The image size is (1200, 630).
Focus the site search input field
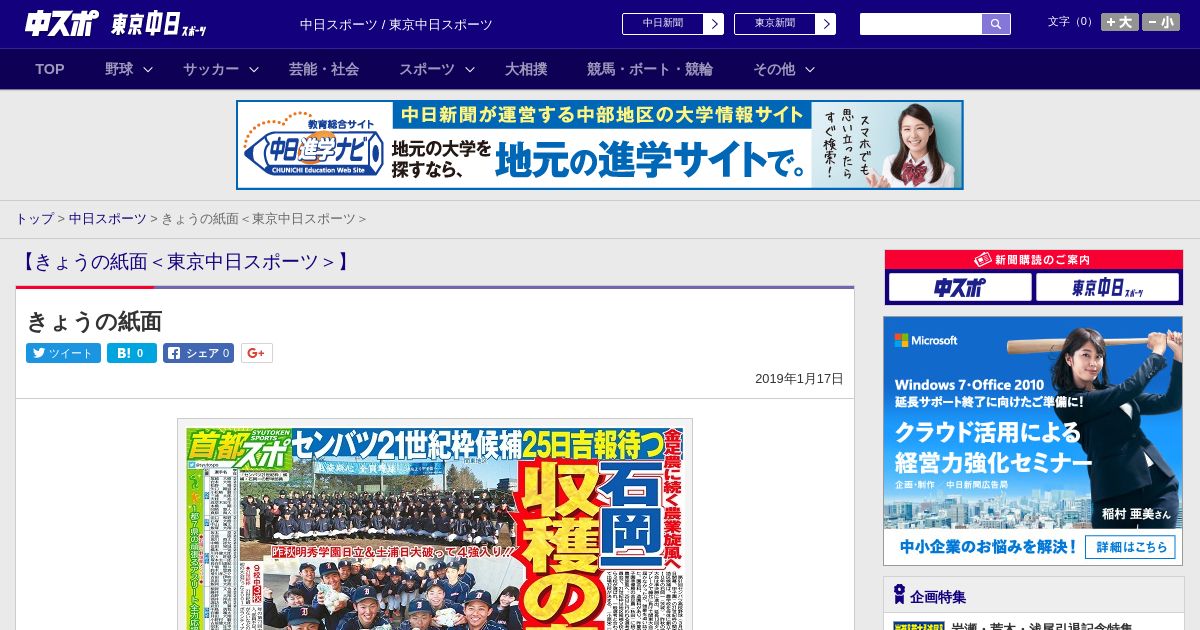921,24
